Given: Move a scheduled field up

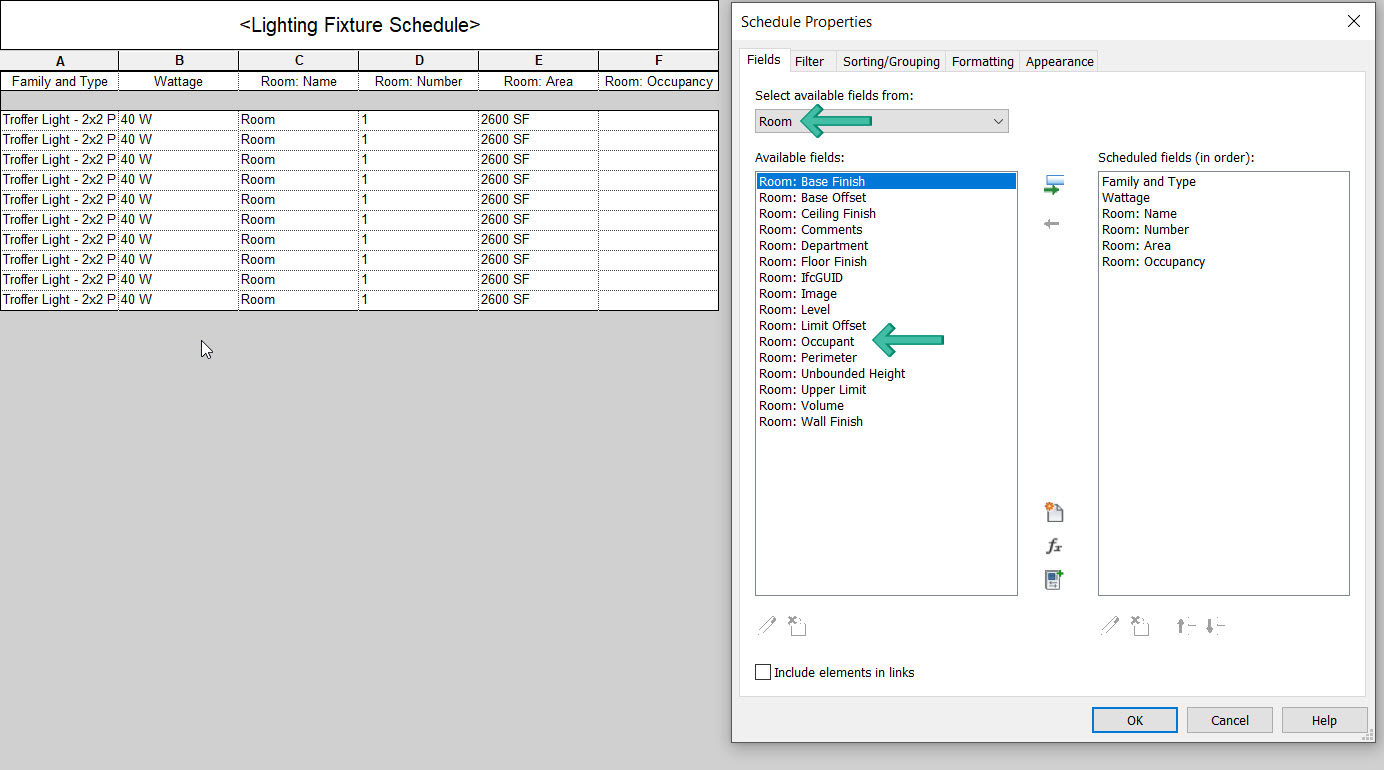Looking at the screenshot, I should pos(1185,625).
